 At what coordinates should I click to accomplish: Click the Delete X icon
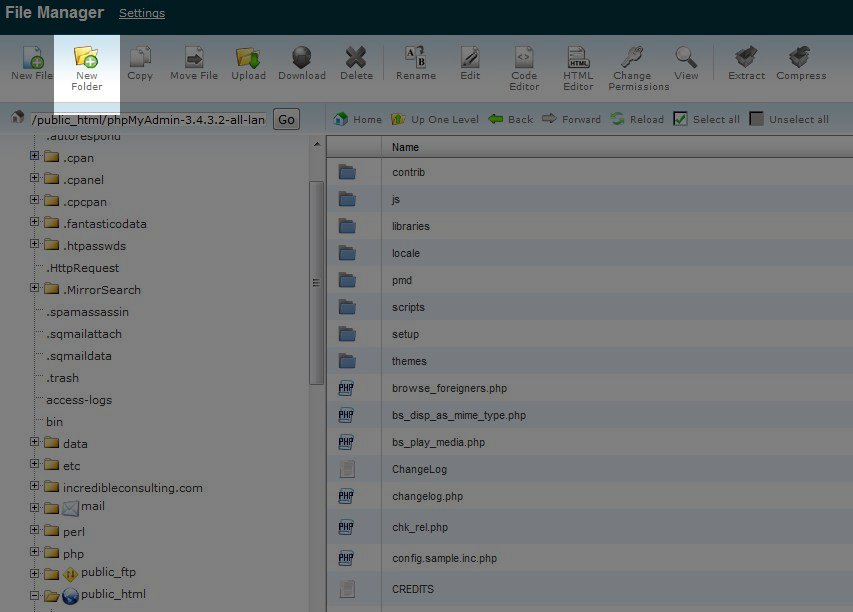[356, 57]
